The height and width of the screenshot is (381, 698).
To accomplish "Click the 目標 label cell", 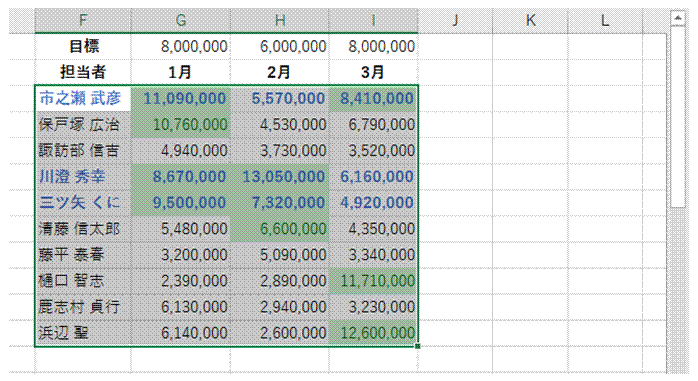I will tap(83, 46).
